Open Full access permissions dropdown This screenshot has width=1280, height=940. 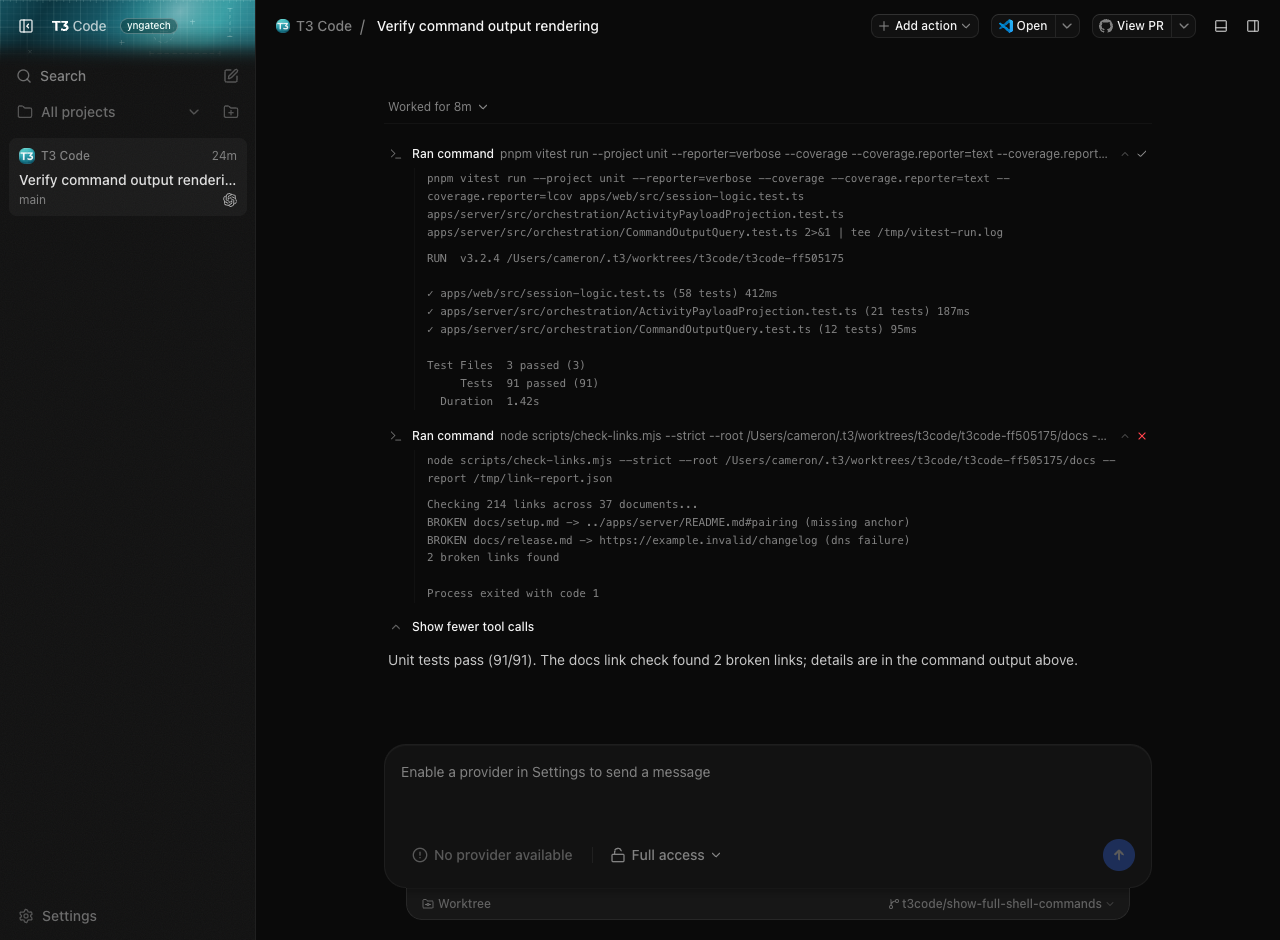coord(666,855)
